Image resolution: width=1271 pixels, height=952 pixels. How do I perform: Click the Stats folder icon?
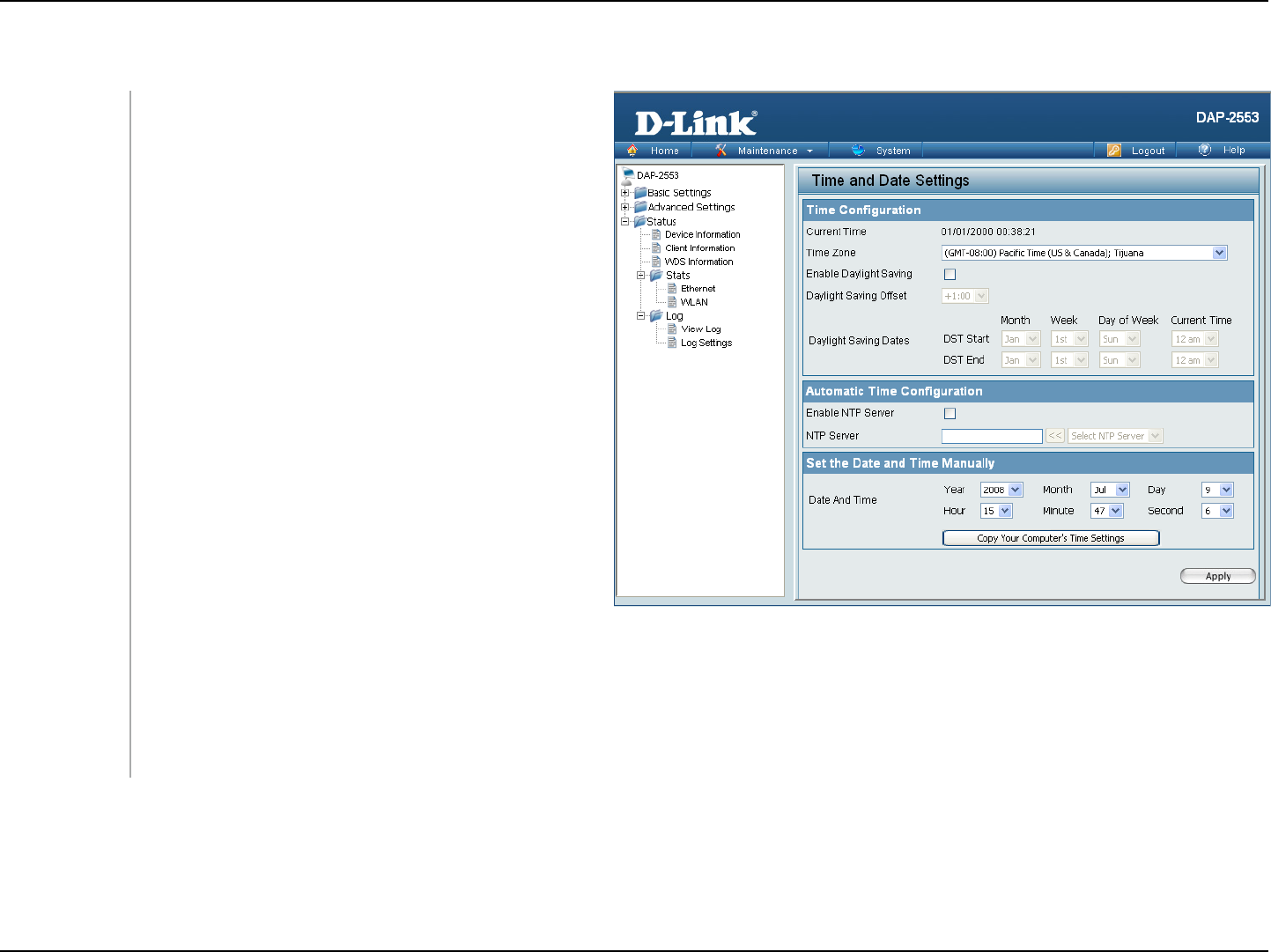tap(656, 276)
